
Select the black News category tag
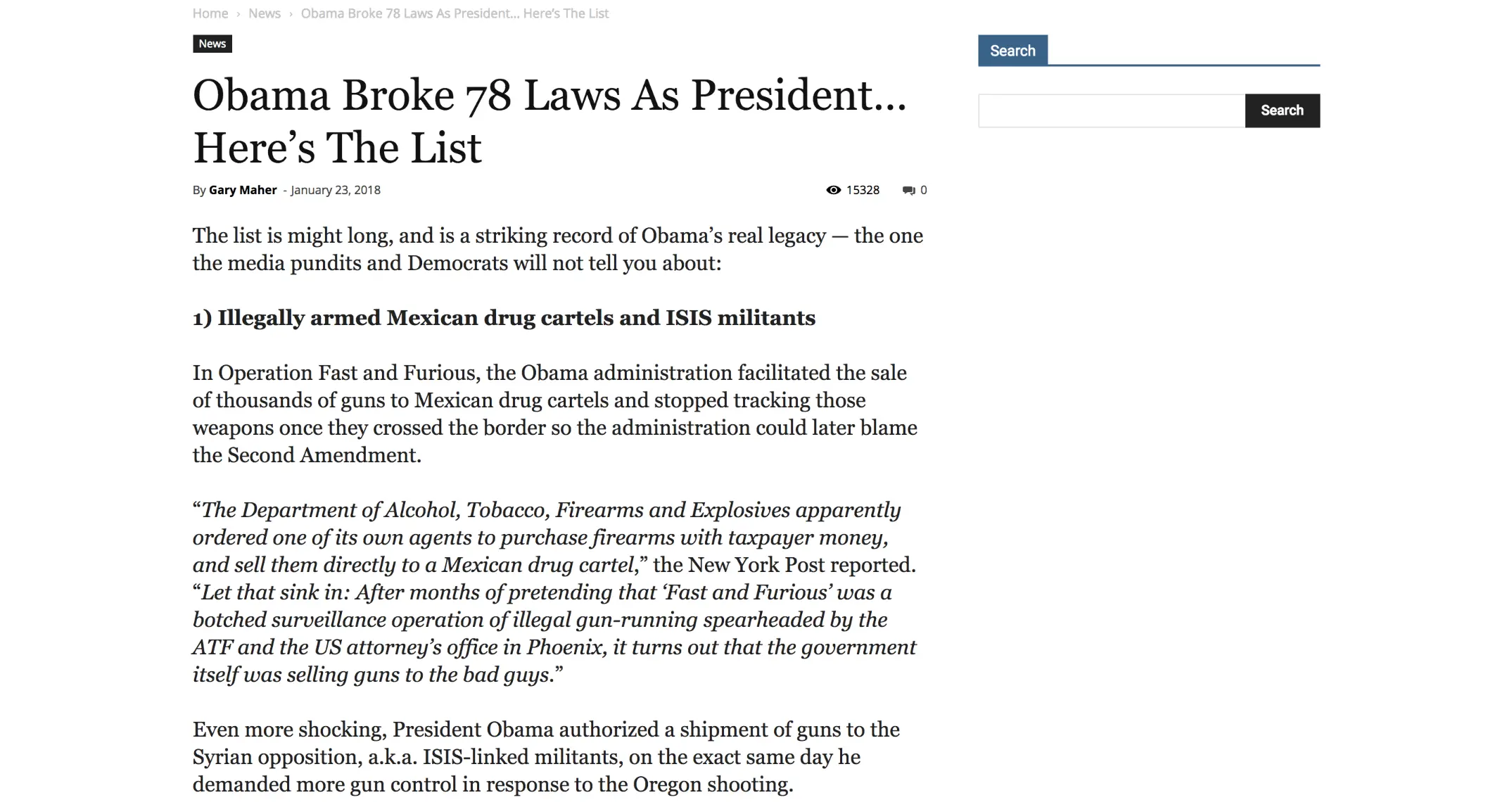point(212,44)
